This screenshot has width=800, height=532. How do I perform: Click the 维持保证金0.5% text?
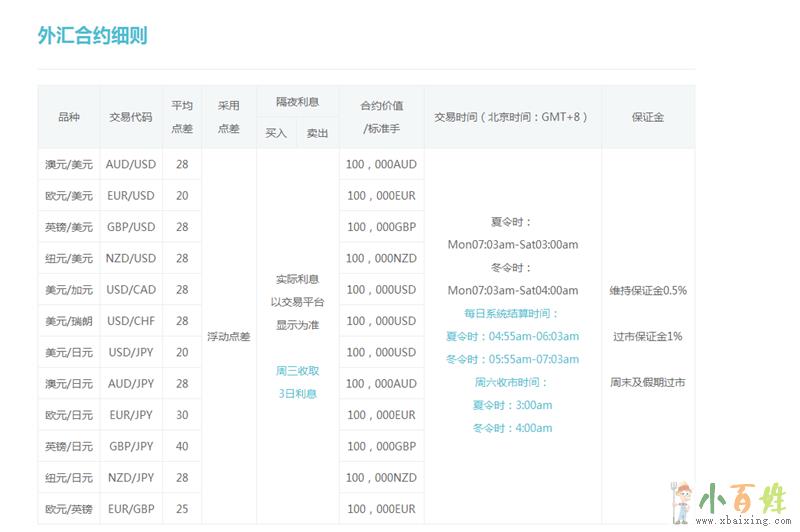(x=647, y=291)
